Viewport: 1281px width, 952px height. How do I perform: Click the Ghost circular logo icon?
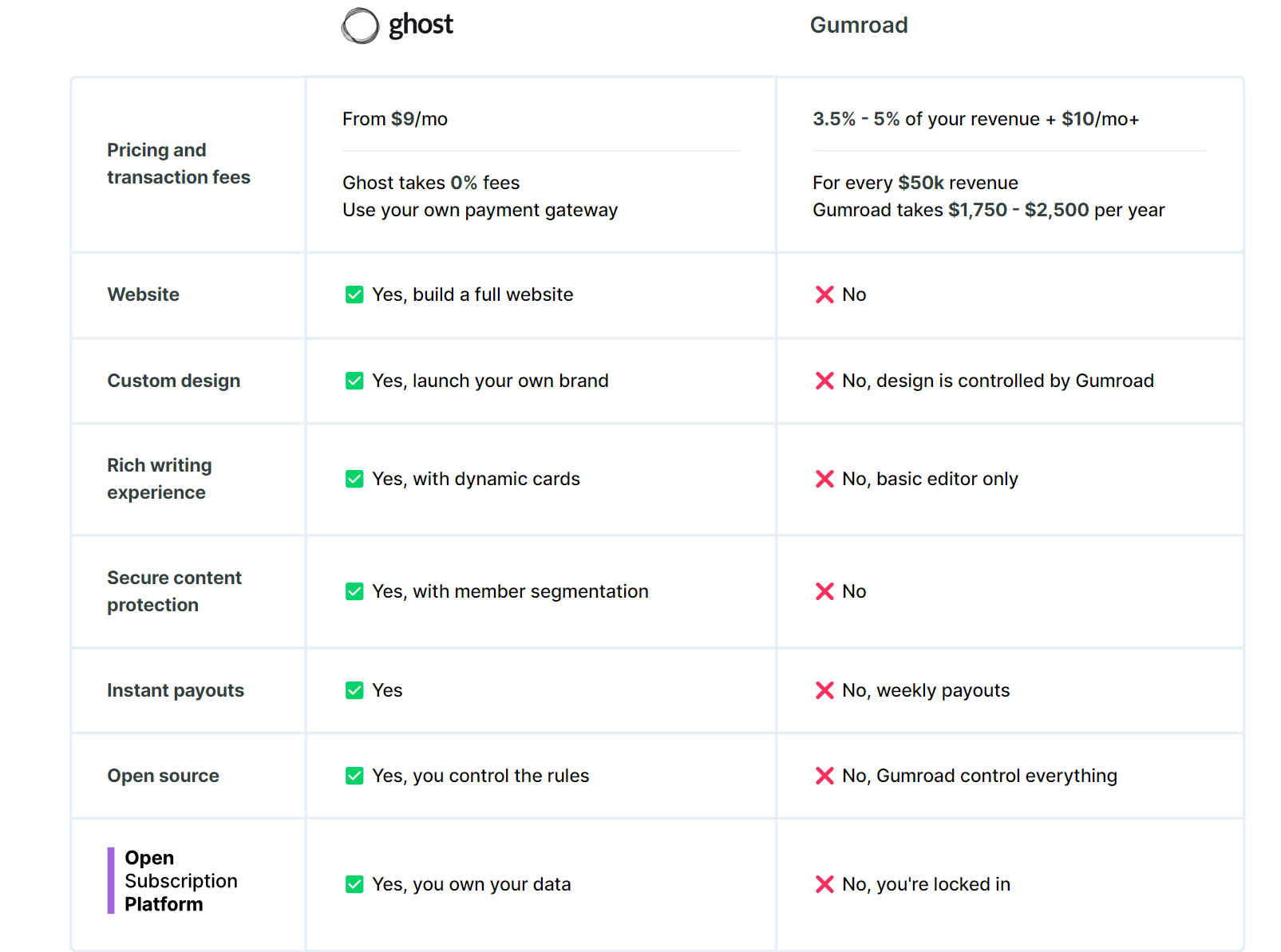pos(360,26)
